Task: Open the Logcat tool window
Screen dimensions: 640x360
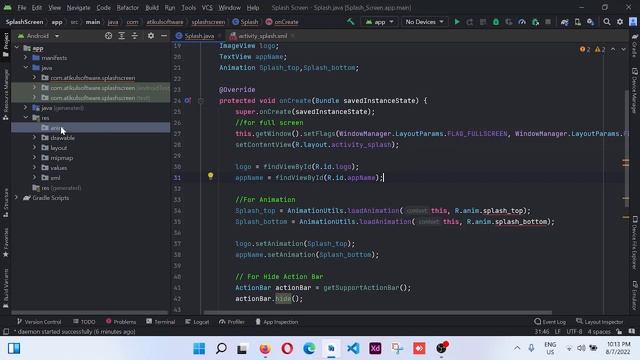Action: pos(197,322)
